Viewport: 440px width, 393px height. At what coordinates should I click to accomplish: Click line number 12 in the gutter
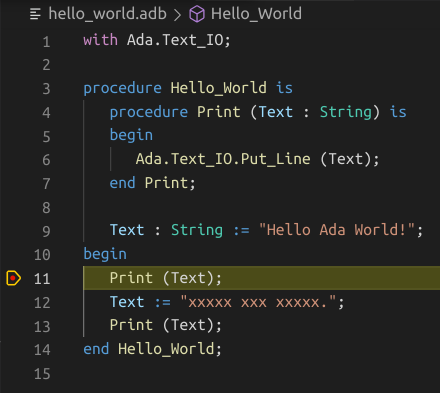[42, 303]
